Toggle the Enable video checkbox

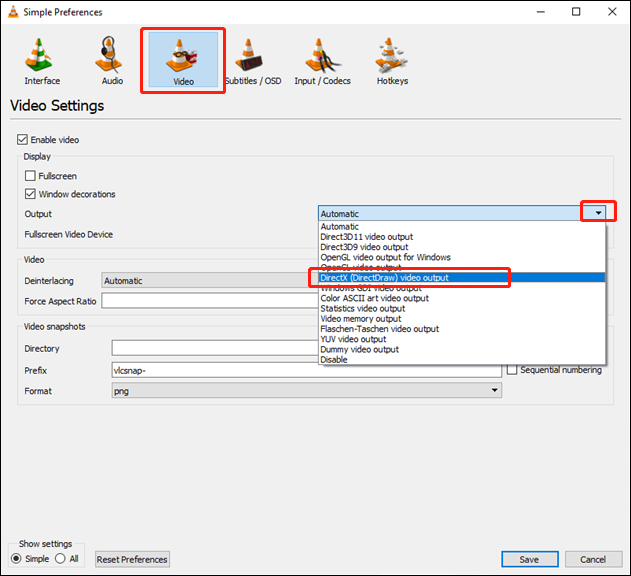tap(22, 140)
